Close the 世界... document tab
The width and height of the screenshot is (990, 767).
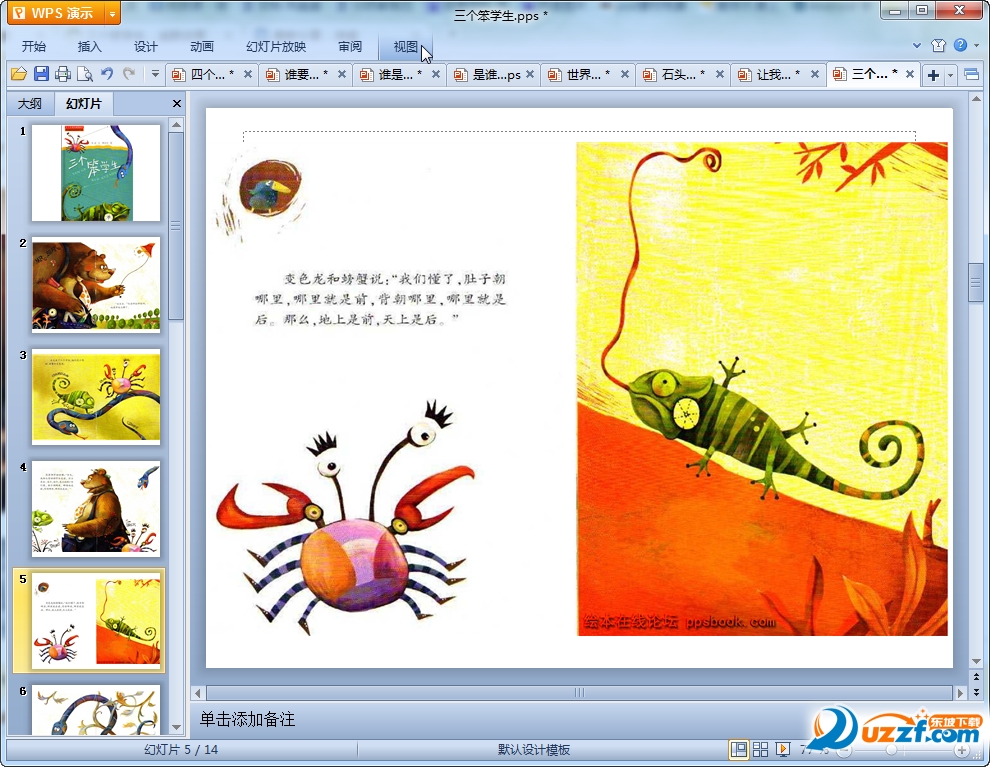click(x=624, y=74)
